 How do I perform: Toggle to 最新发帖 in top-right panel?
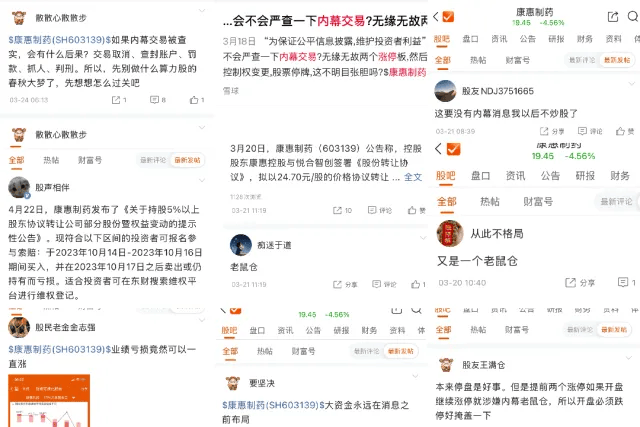617,60
